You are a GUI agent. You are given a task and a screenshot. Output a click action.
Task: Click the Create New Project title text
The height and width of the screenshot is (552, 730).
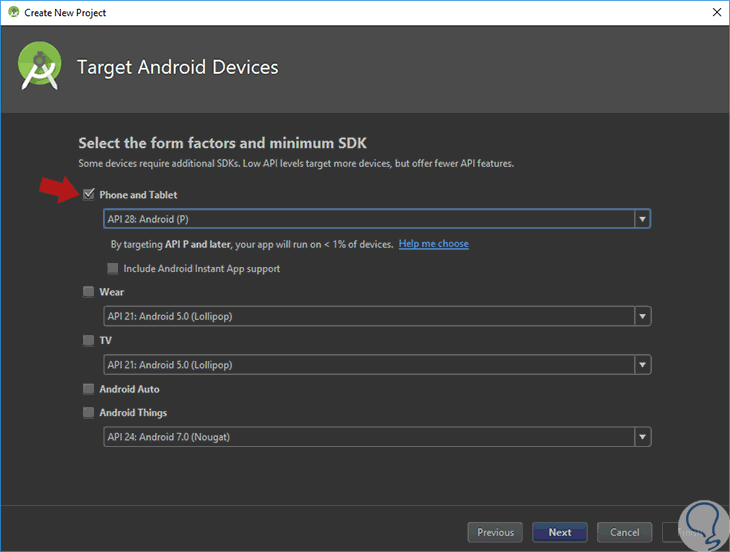click(65, 13)
